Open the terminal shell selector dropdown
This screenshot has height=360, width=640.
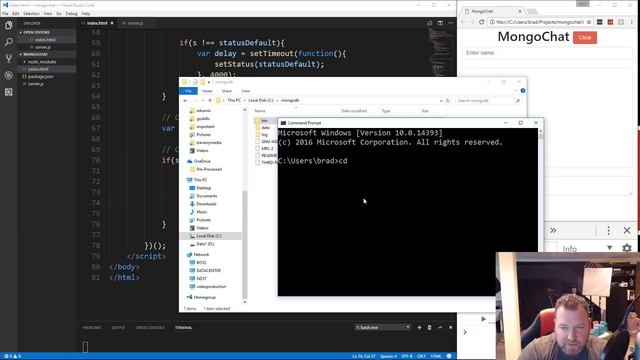click(x=382, y=327)
